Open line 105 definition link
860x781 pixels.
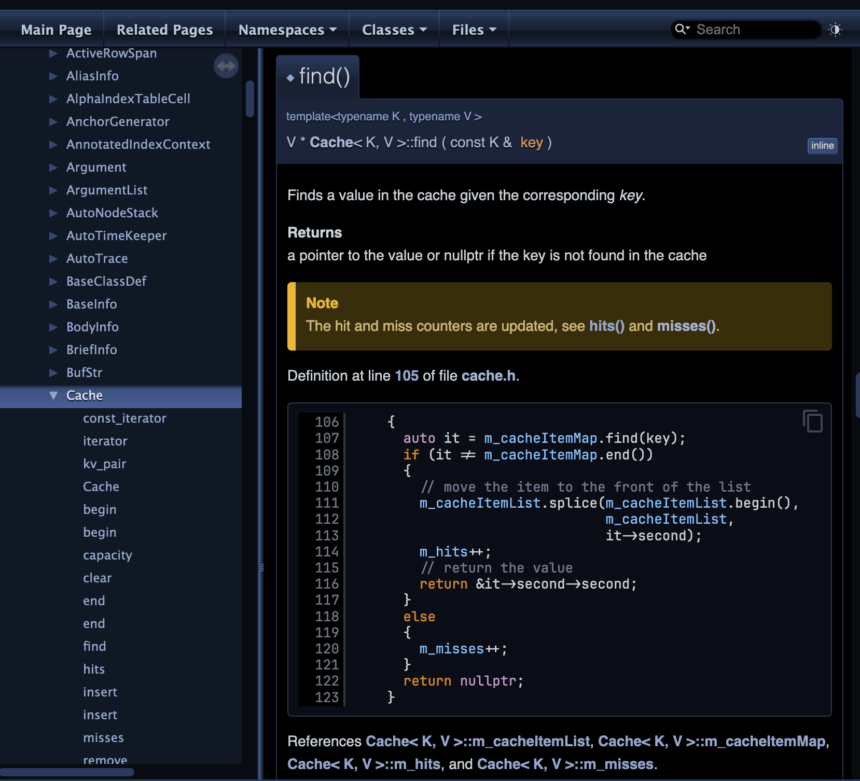[x=406, y=376]
